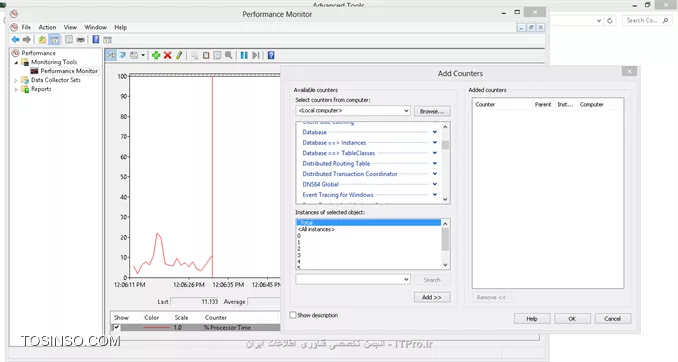The height and width of the screenshot is (362, 678).
Task: Click the red color line of % Processor Time
Action: pyautogui.click(x=156, y=327)
